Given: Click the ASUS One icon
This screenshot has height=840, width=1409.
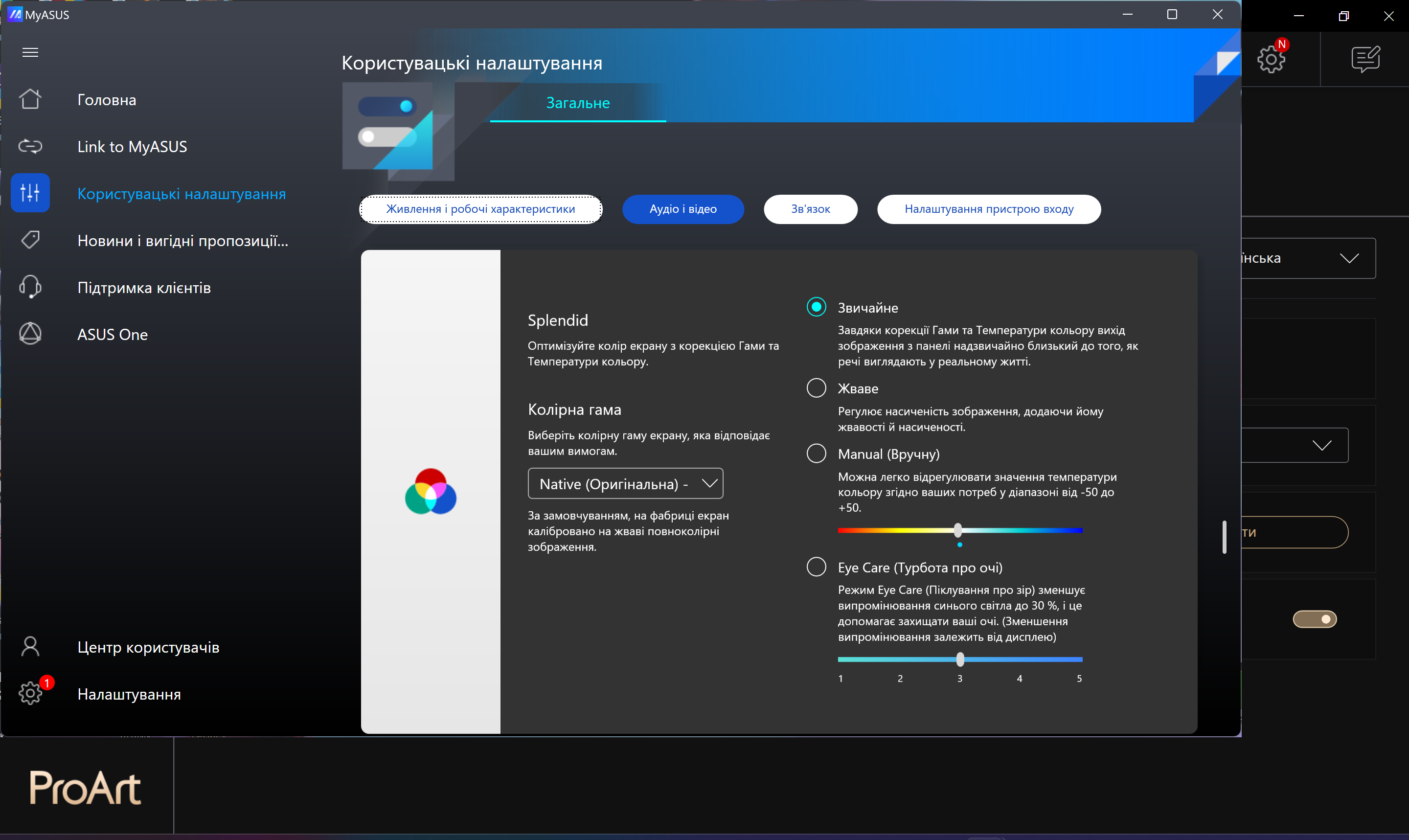Looking at the screenshot, I should click(x=30, y=334).
